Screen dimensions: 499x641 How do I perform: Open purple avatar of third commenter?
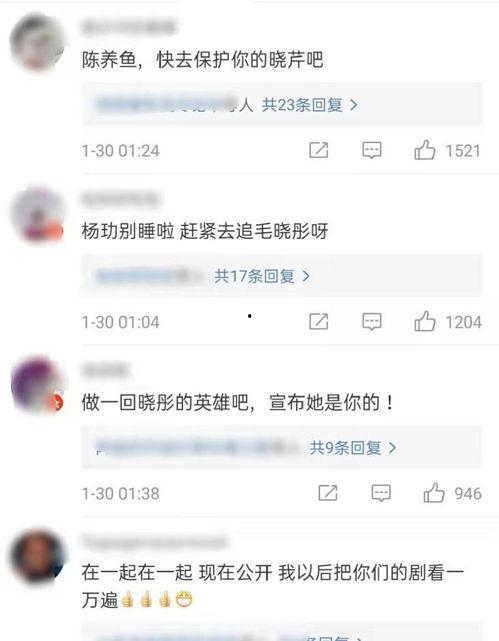(38, 385)
